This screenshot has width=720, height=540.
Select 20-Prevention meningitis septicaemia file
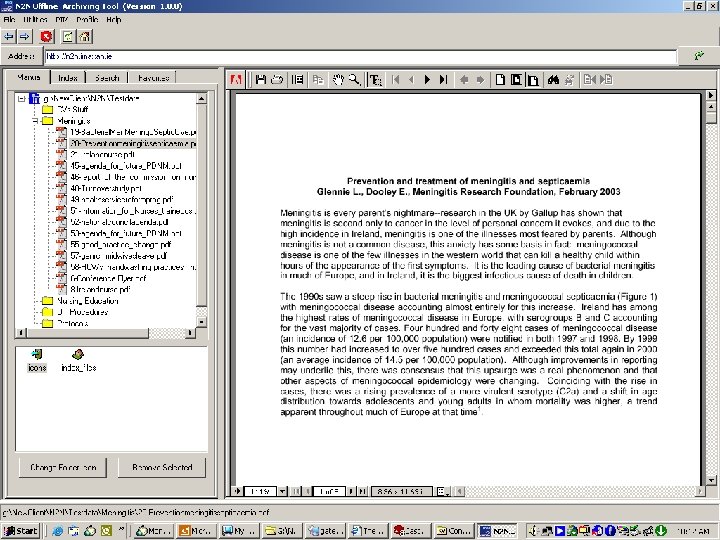click(x=133, y=143)
